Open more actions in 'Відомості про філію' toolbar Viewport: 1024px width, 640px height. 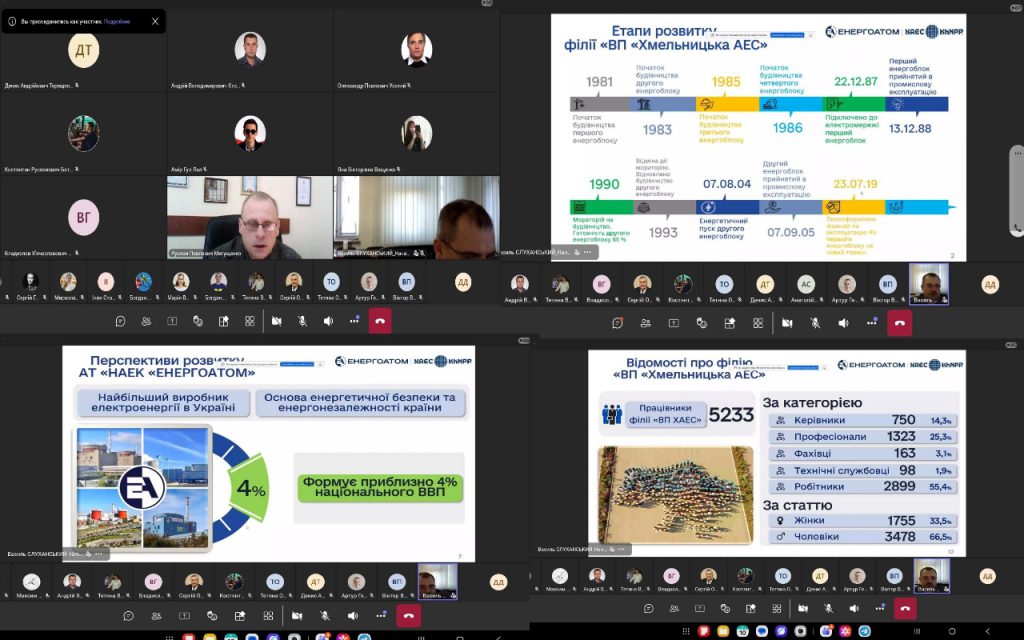(x=880, y=609)
